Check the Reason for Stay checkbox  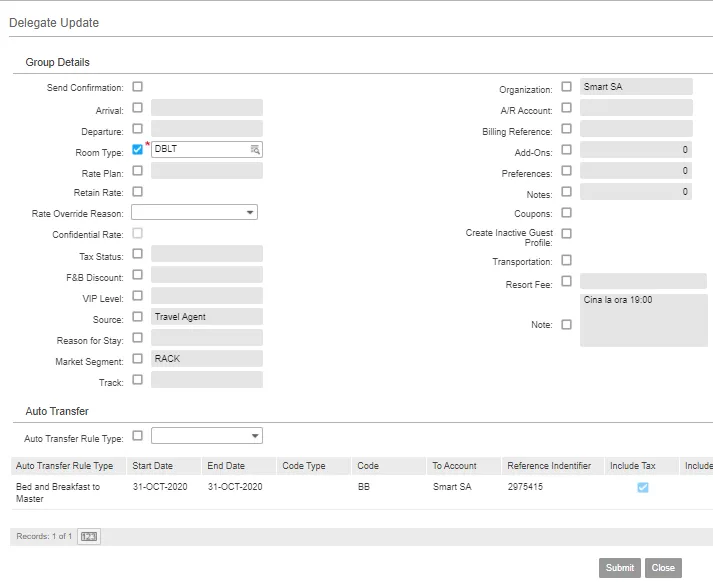pyautogui.click(x=137, y=337)
